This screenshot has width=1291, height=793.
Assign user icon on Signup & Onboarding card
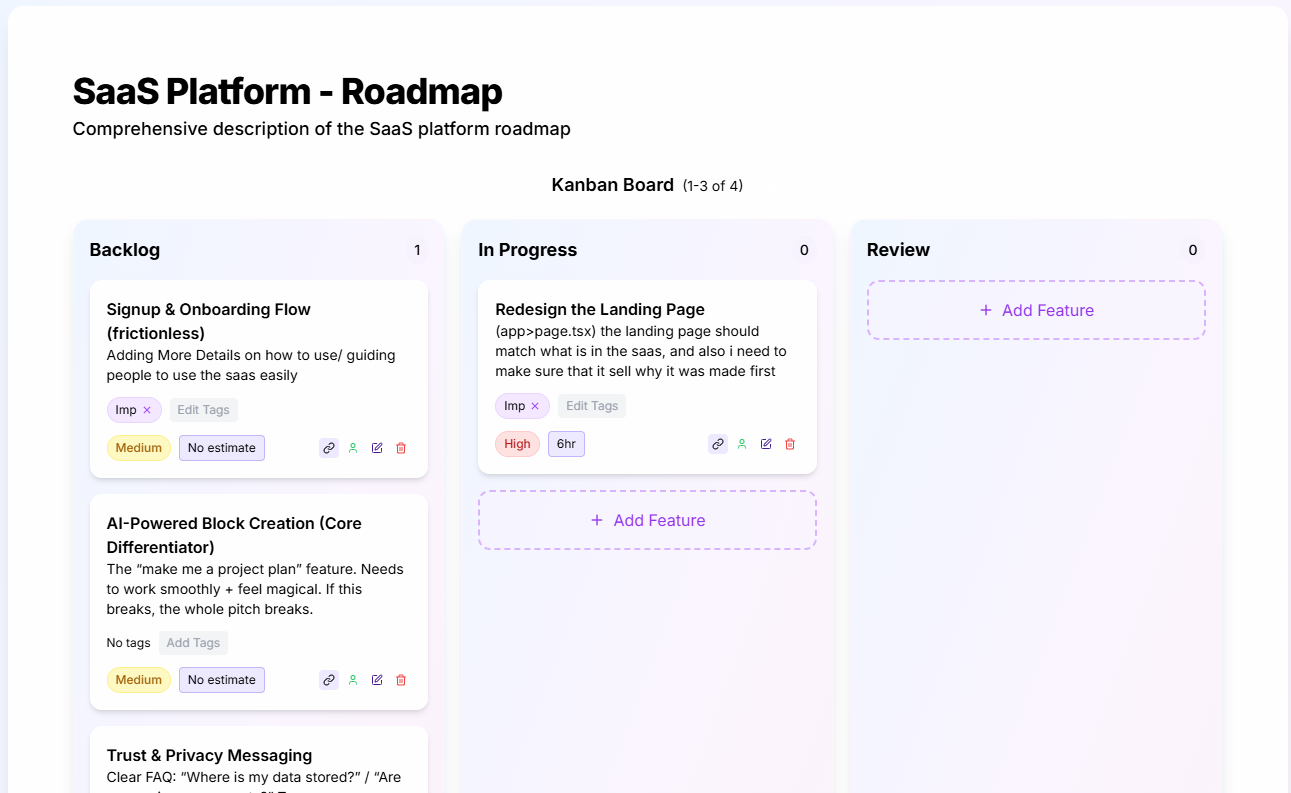(353, 448)
